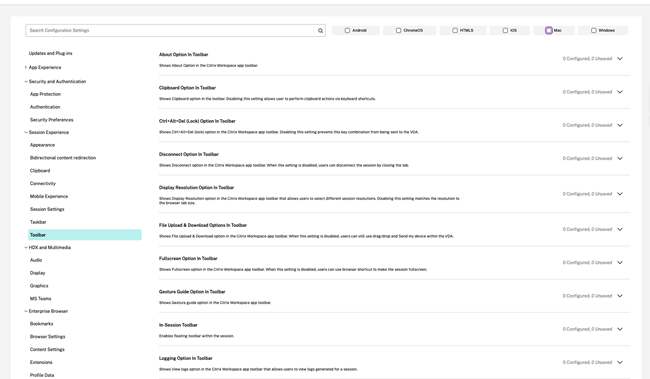Click Gesture Guide Option In Toolbar title
This screenshot has width=650, height=379.
pos(192,292)
